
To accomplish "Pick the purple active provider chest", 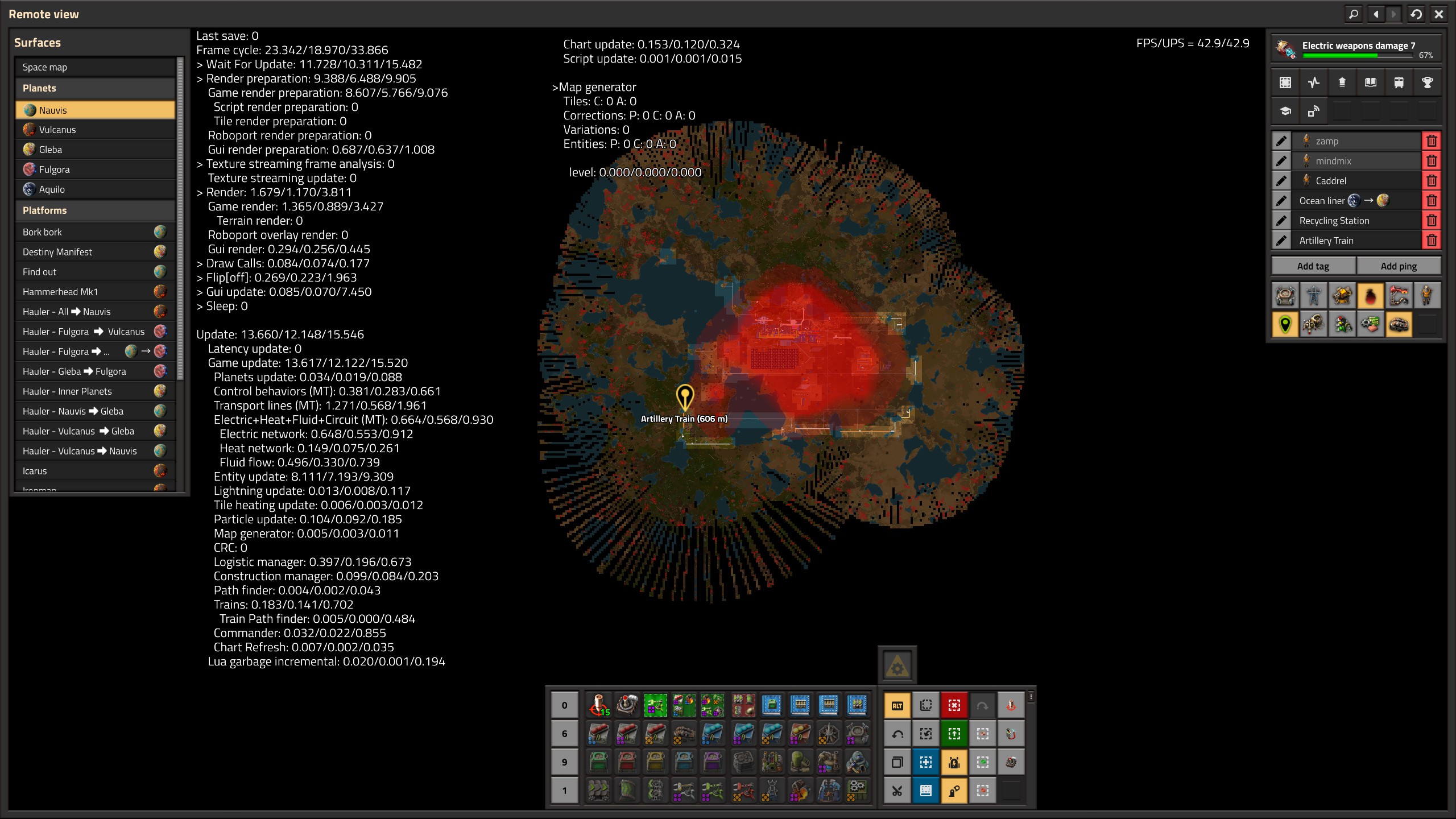I will click(712, 762).
